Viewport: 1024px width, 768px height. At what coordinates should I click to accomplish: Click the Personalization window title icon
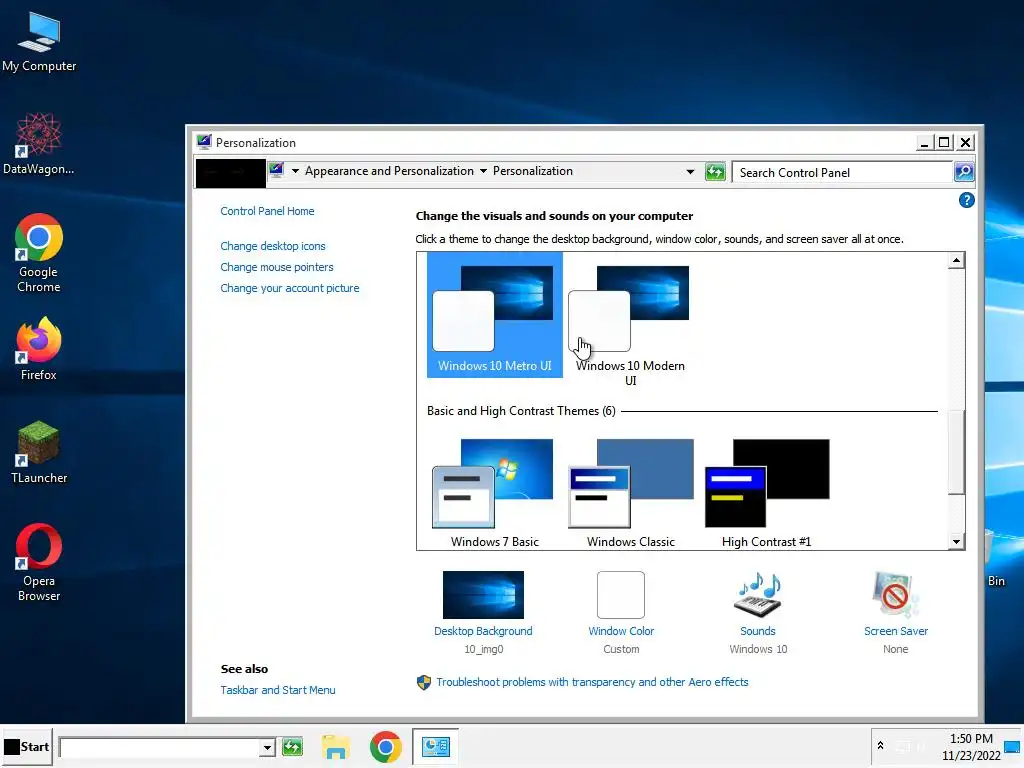pyautogui.click(x=204, y=142)
